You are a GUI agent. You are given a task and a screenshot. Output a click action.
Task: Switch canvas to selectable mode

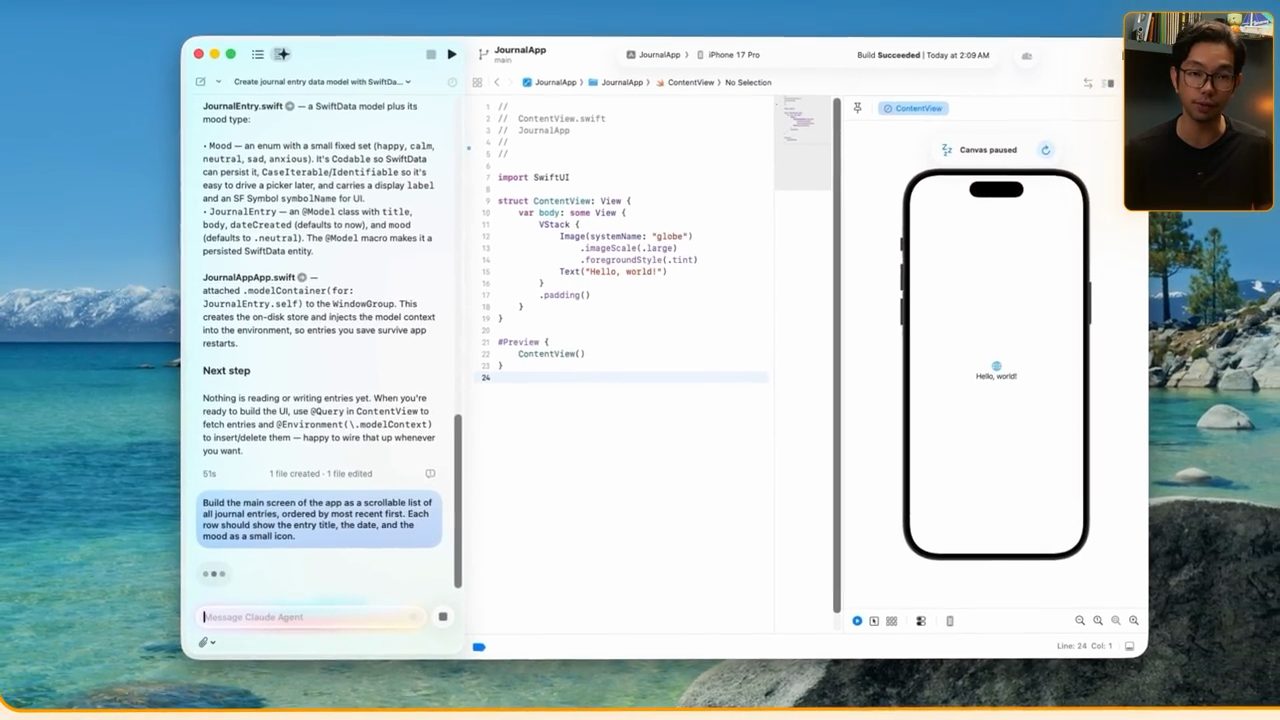point(874,621)
